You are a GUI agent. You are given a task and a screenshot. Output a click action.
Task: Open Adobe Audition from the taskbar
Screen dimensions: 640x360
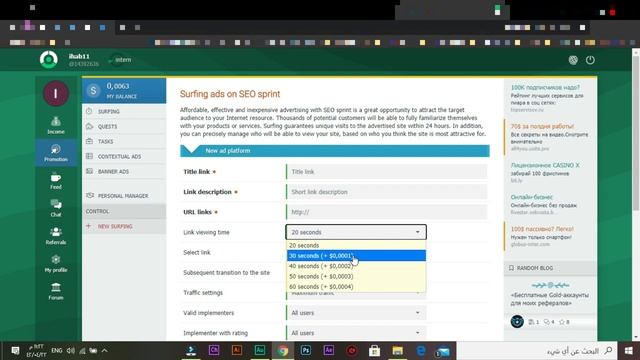260,351
